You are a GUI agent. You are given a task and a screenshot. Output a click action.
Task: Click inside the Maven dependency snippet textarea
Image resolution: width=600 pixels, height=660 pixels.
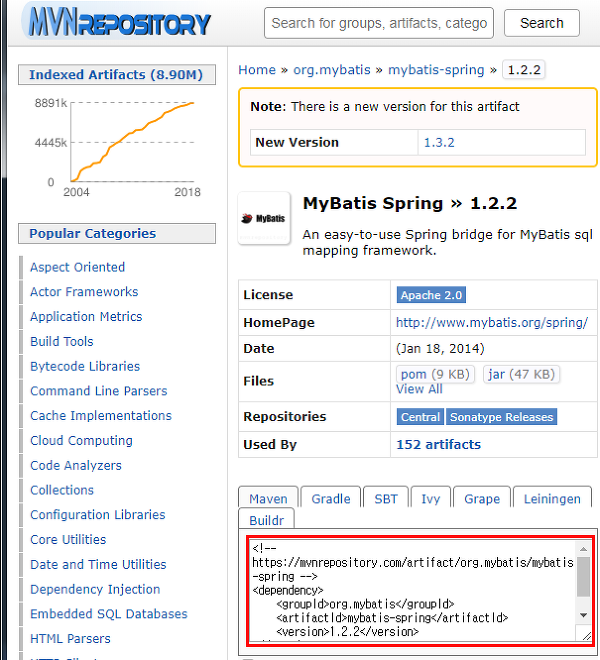tap(413, 591)
